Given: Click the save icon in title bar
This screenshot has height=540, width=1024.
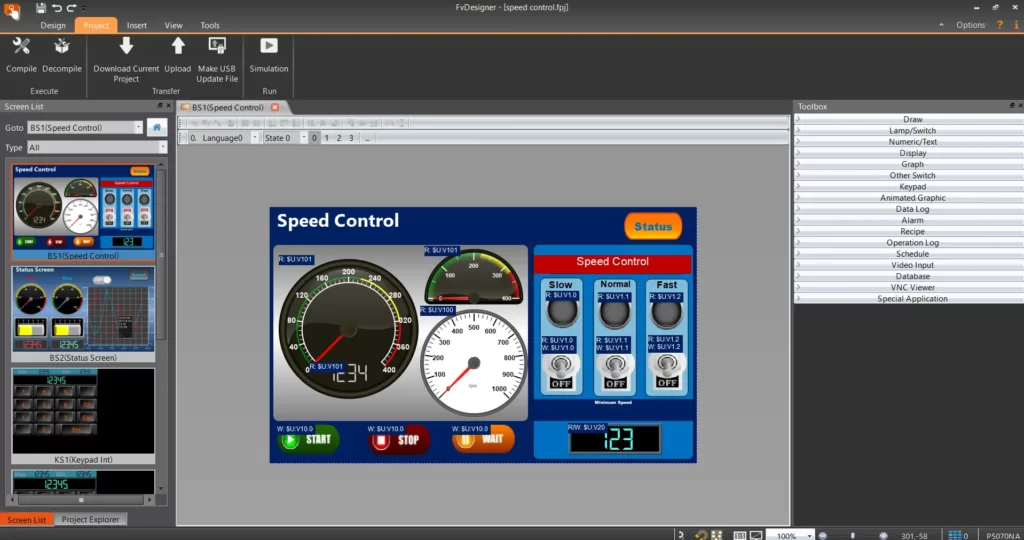Looking at the screenshot, I should pyautogui.click(x=41, y=8).
